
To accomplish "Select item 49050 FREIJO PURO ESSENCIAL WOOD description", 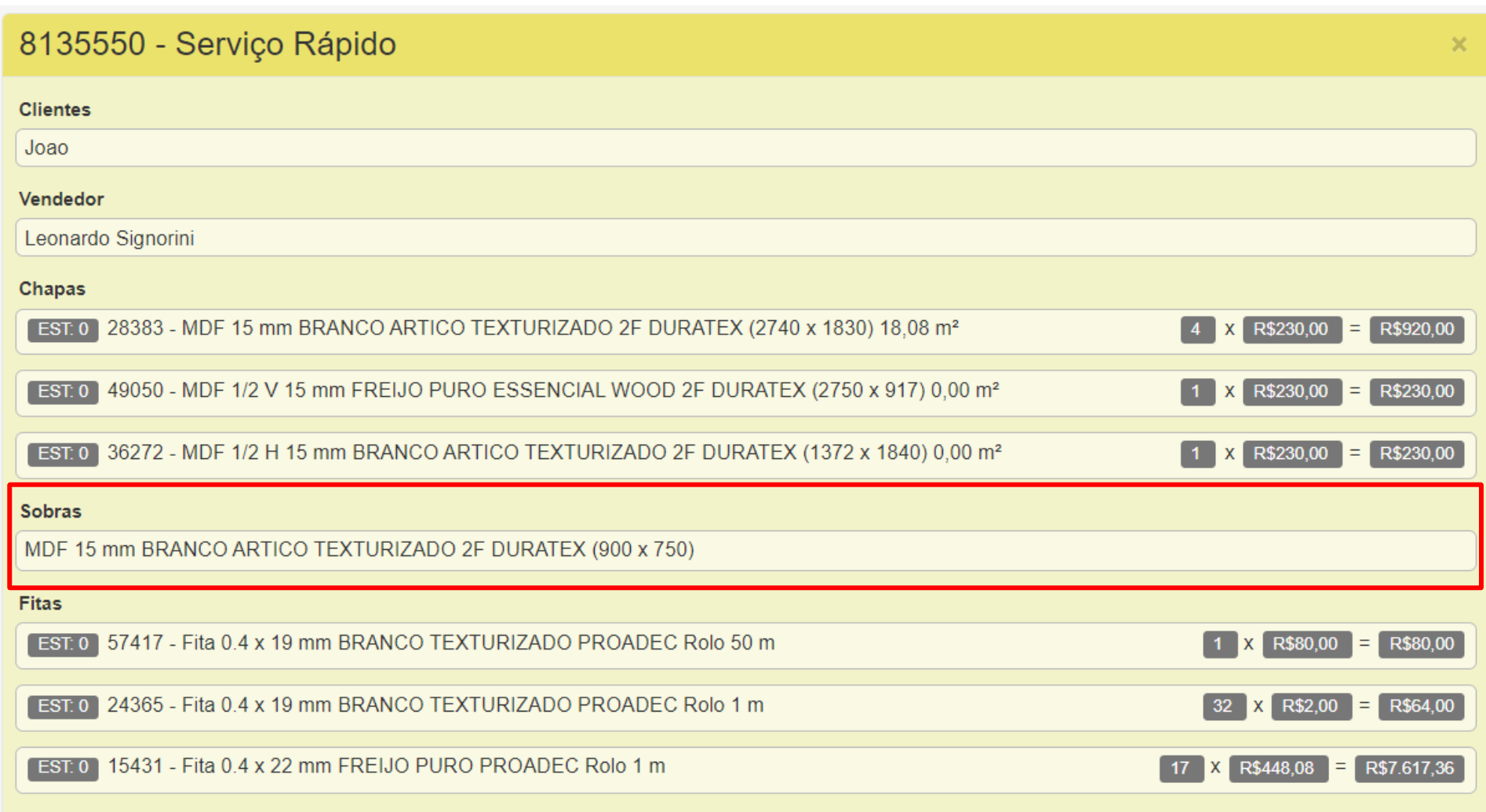I will tap(553, 390).
